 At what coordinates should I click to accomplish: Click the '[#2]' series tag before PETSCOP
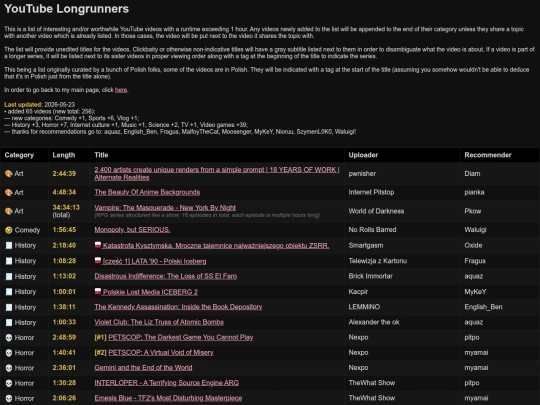(x=101, y=352)
